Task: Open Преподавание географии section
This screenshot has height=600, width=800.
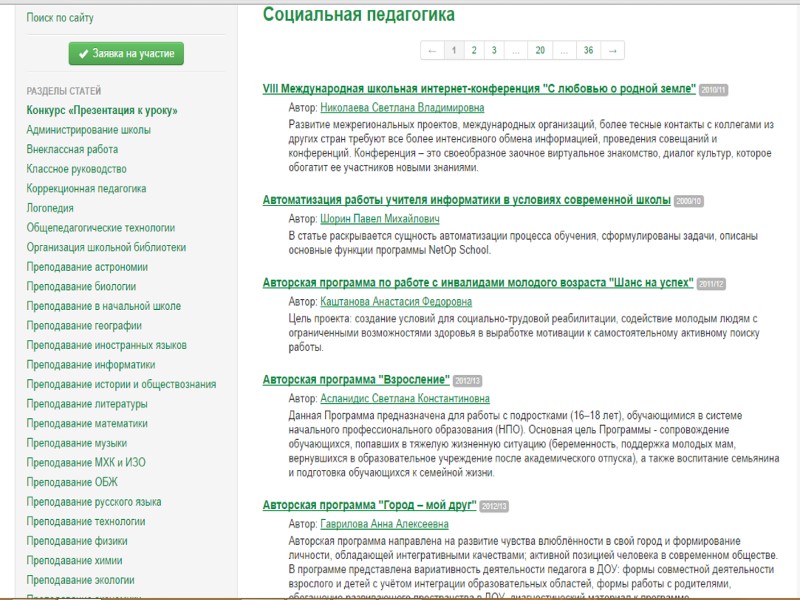Action: (84, 326)
